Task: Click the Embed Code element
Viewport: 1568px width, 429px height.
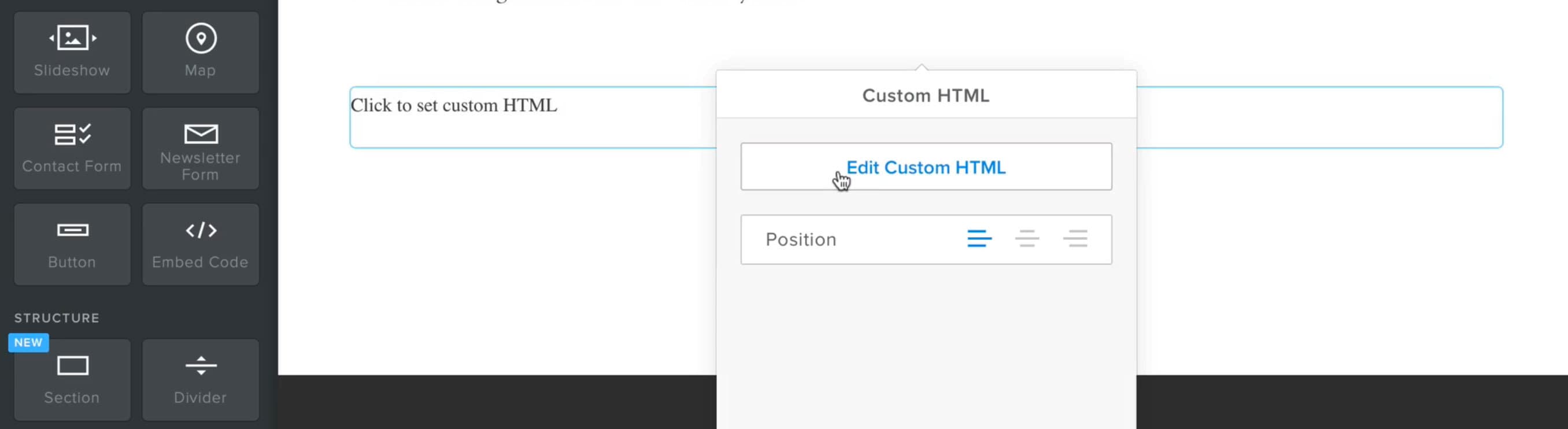Action: 200,244
